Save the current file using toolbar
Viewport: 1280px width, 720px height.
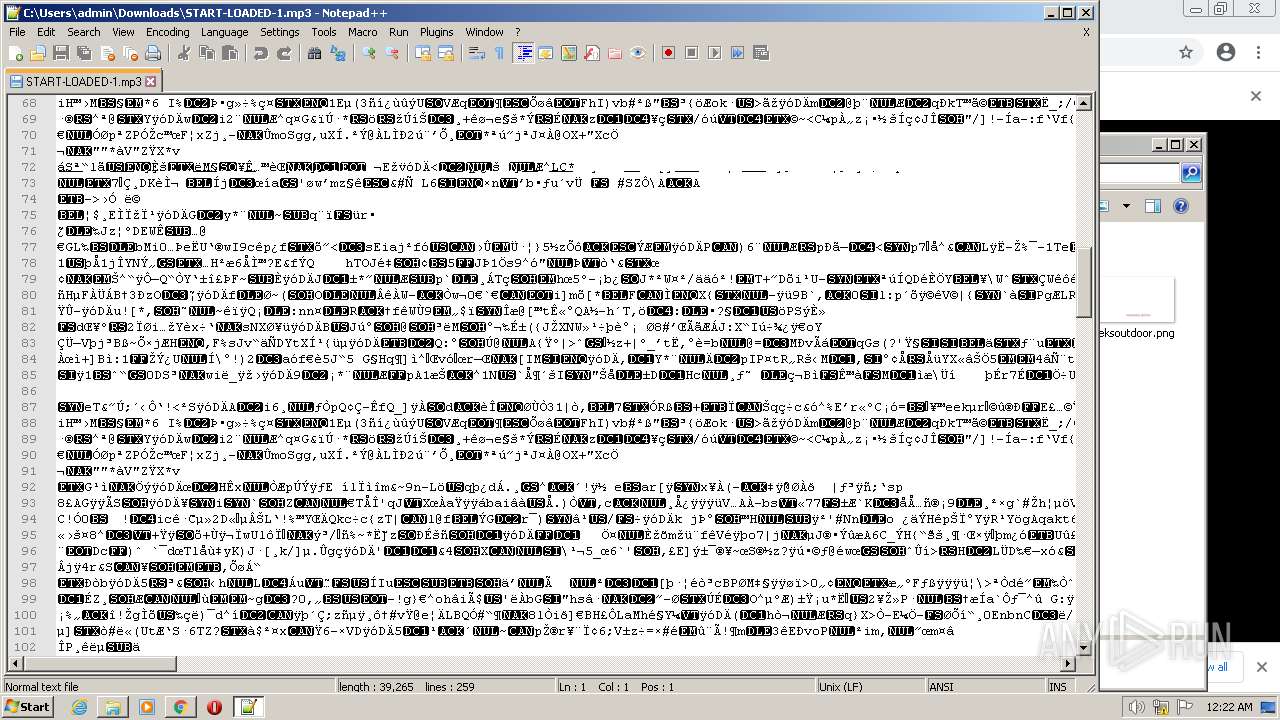point(60,53)
